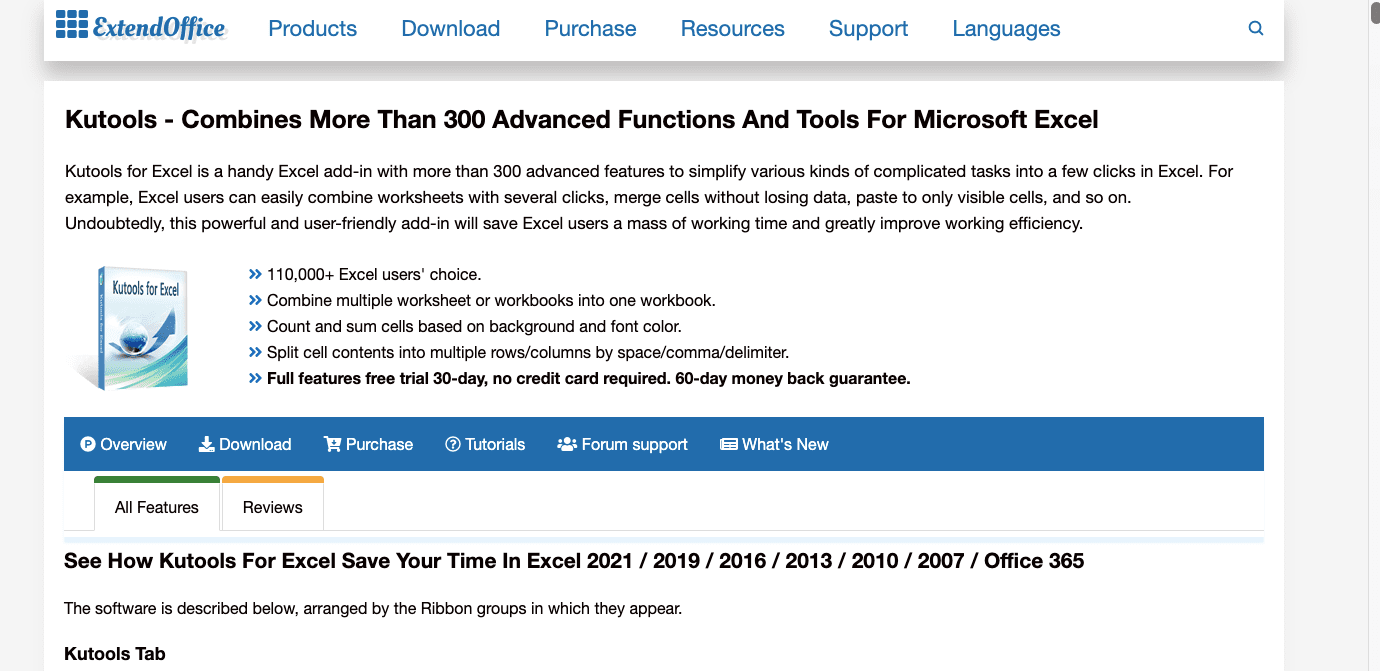Open the Languages menu

click(1006, 29)
